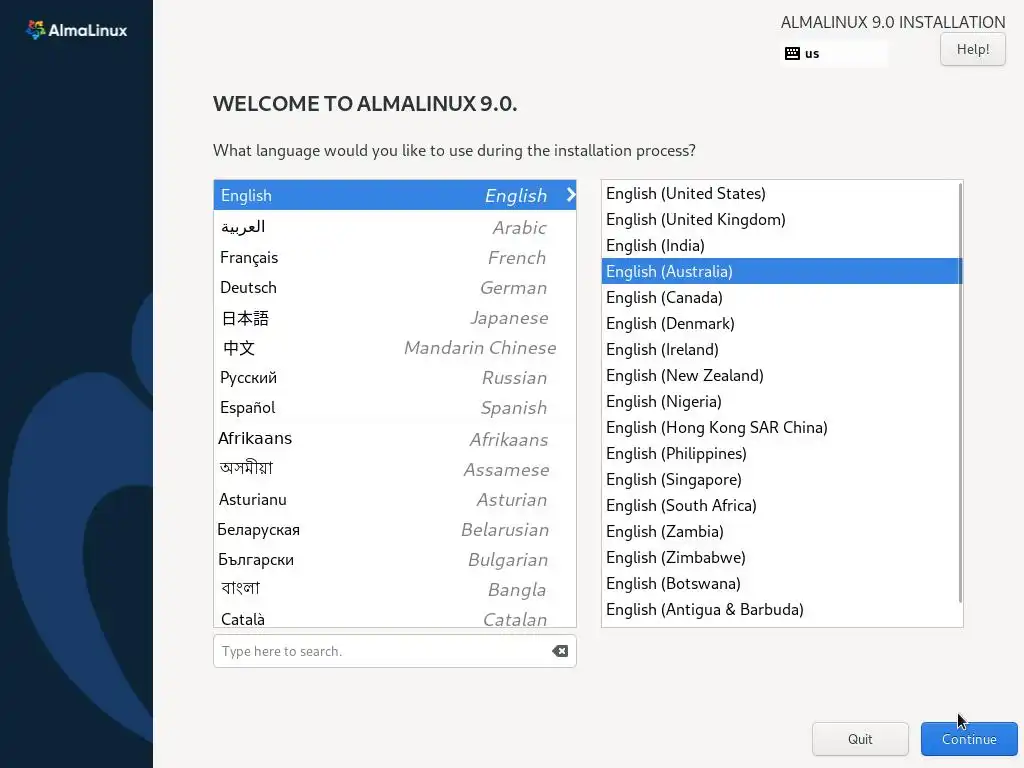Image resolution: width=1024 pixels, height=768 pixels.
Task: Open the us keyboard layout indicator
Action: 834,54
